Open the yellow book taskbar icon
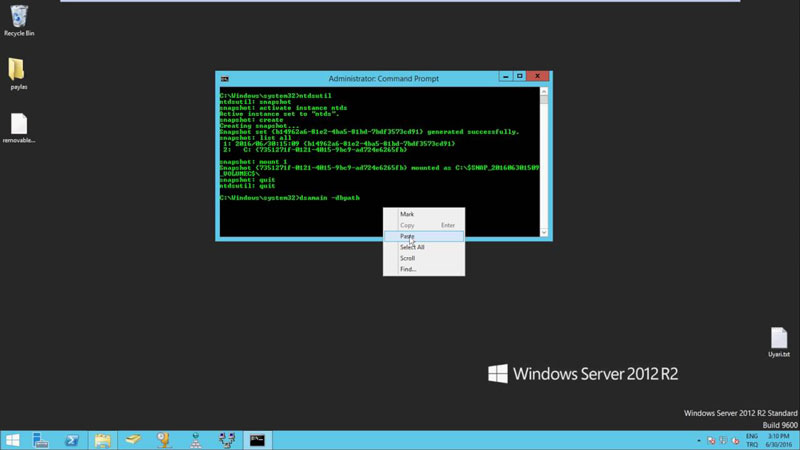The width and height of the screenshot is (800, 450). pos(133,440)
